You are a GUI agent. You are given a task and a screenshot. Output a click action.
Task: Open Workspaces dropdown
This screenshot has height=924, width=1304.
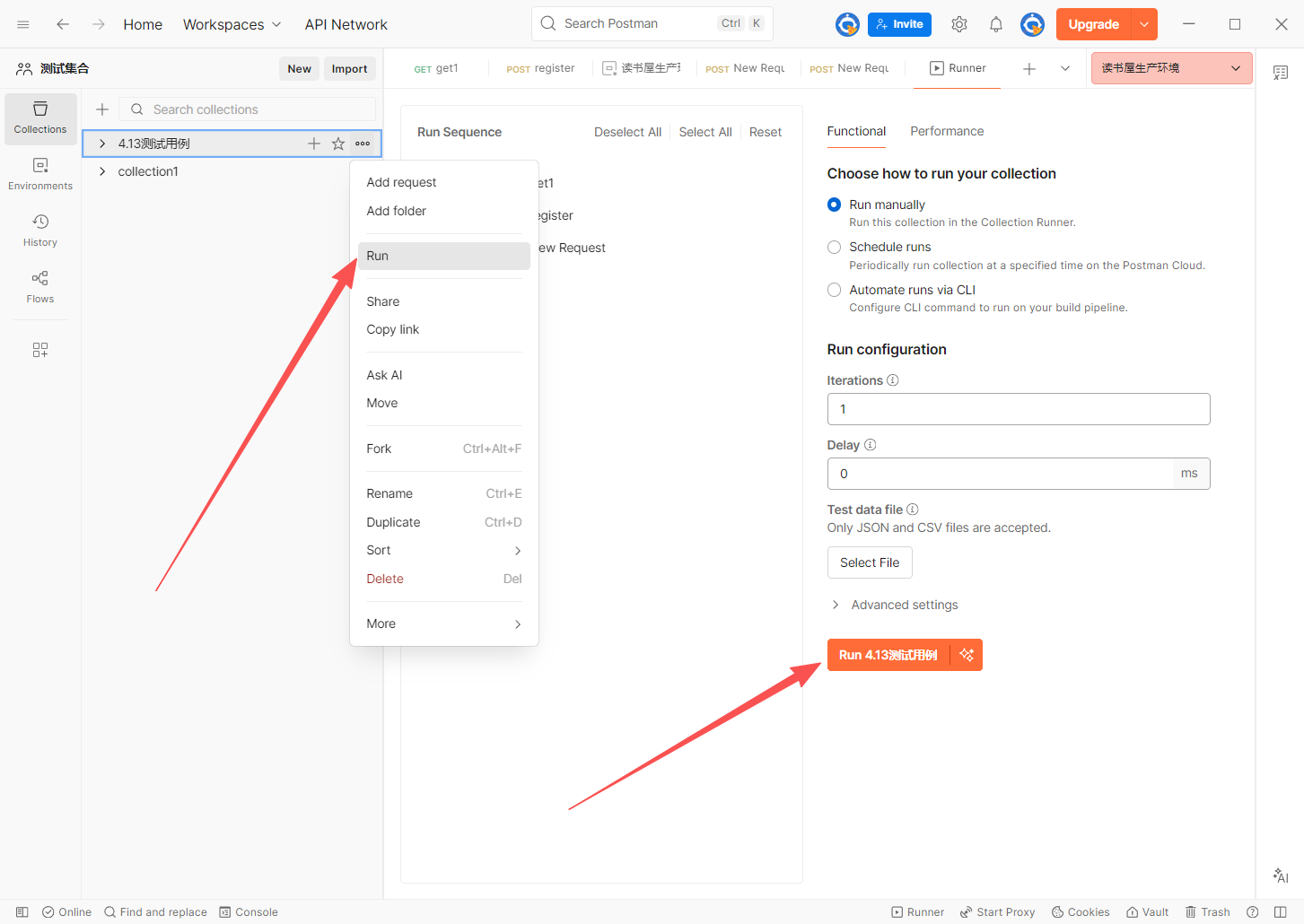(232, 24)
